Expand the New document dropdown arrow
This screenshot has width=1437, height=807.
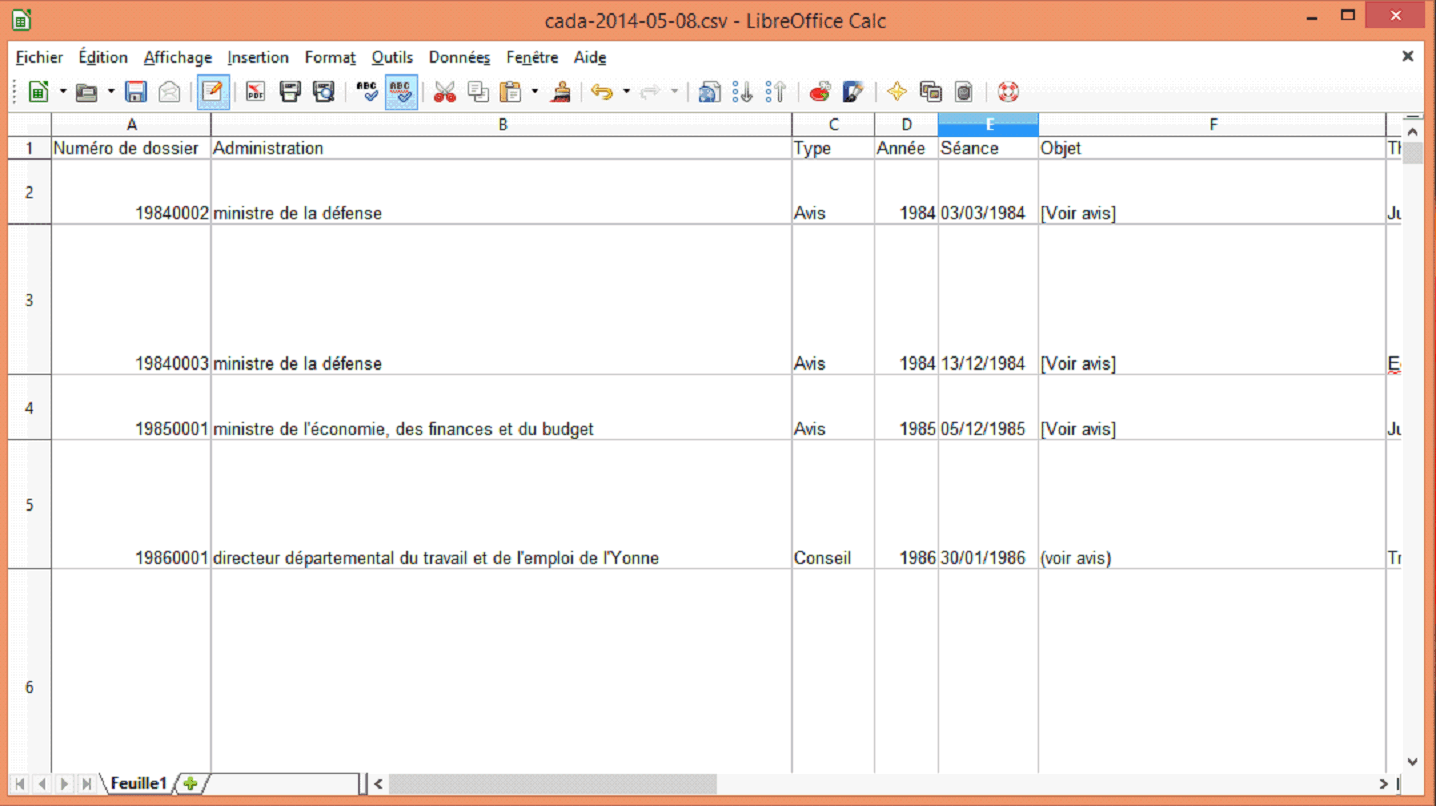click(63, 92)
